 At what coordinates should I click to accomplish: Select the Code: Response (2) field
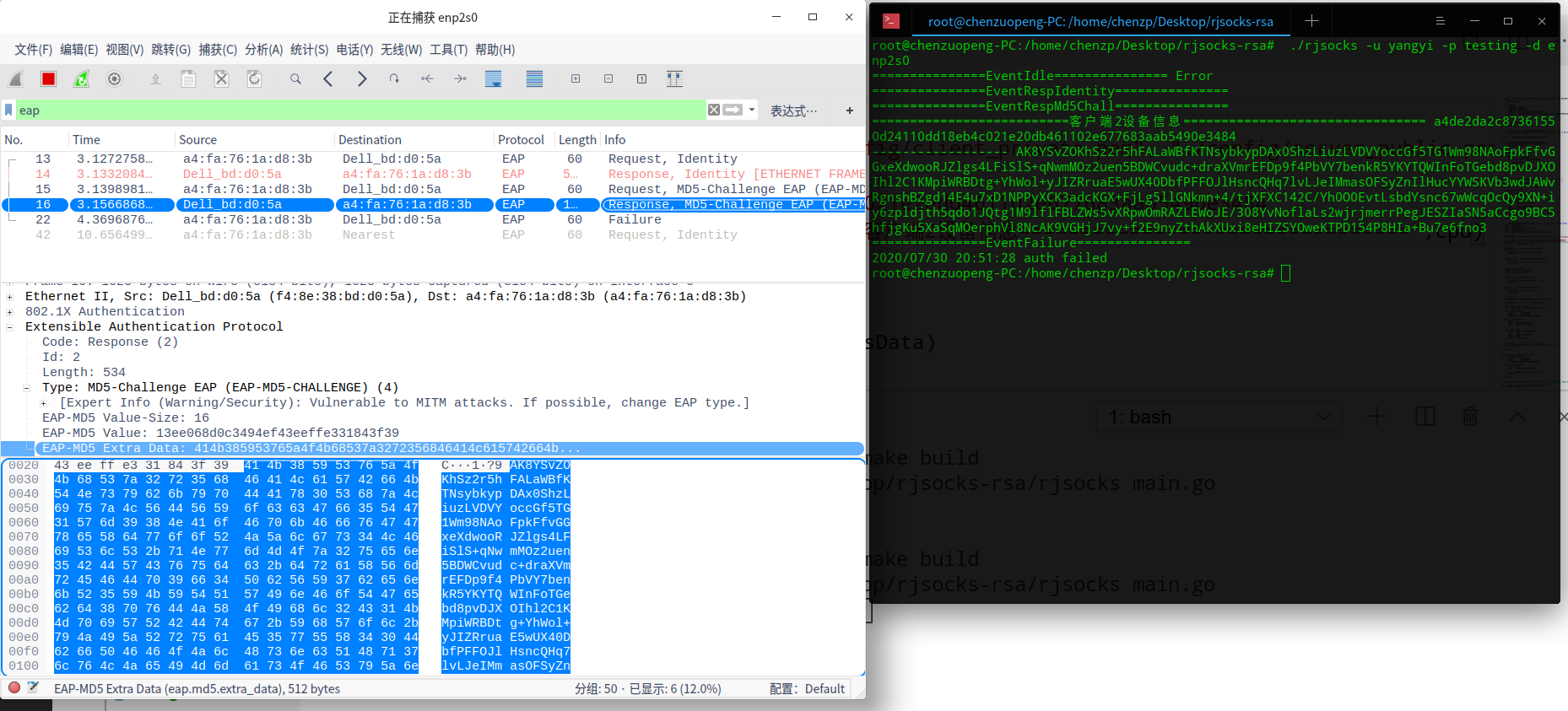pos(110,342)
